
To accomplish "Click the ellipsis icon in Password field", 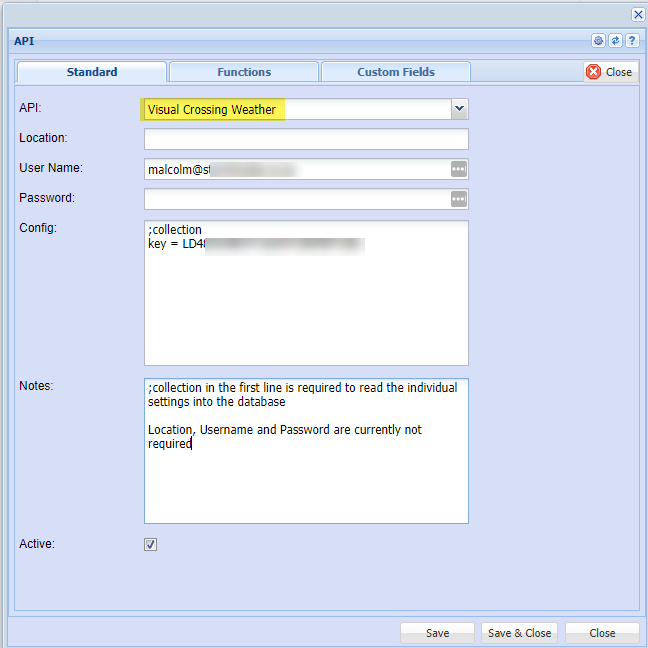I will [458, 199].
